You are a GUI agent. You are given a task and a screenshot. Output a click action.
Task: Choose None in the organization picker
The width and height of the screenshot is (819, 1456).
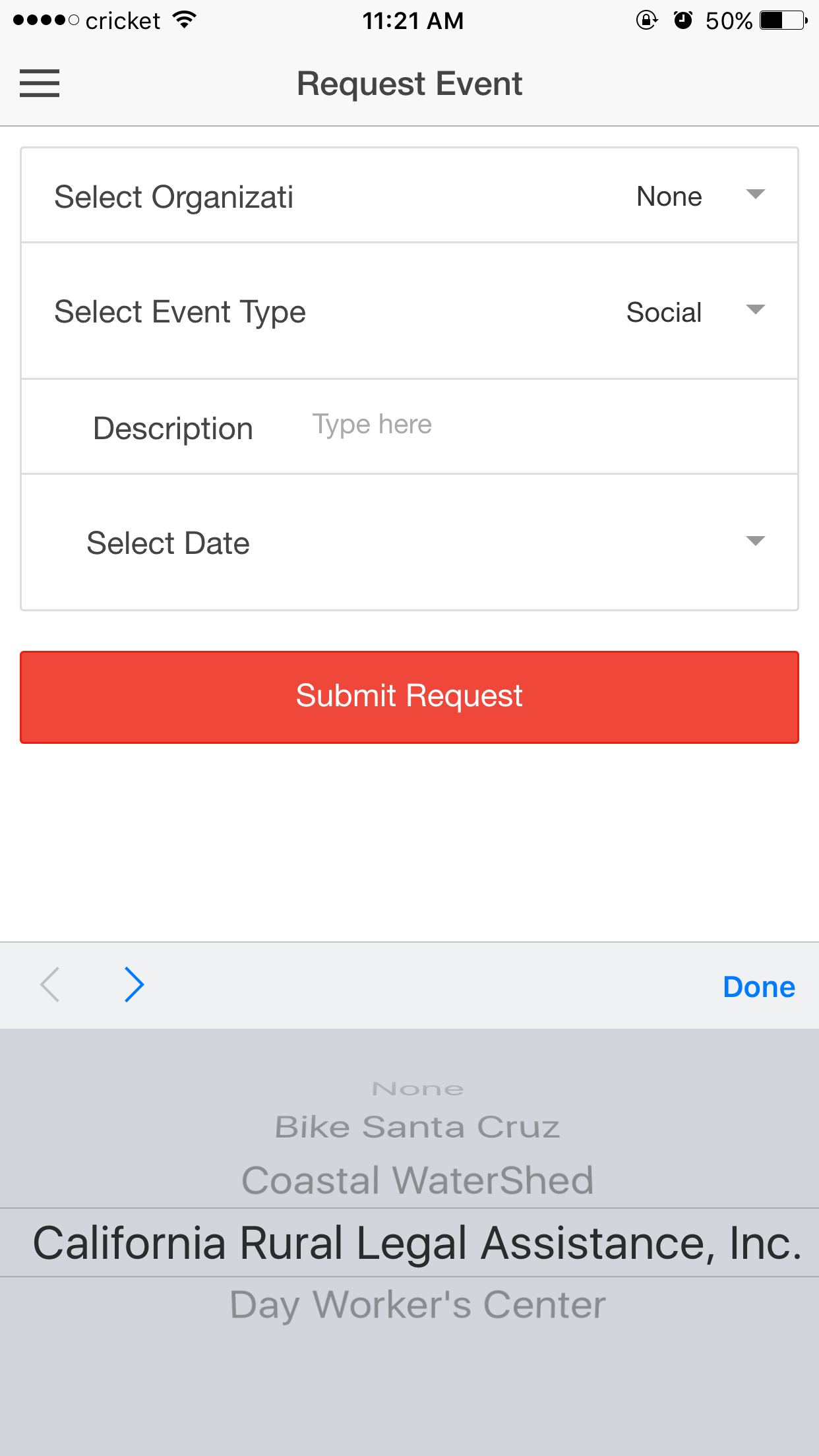(x=417, y=1089)
